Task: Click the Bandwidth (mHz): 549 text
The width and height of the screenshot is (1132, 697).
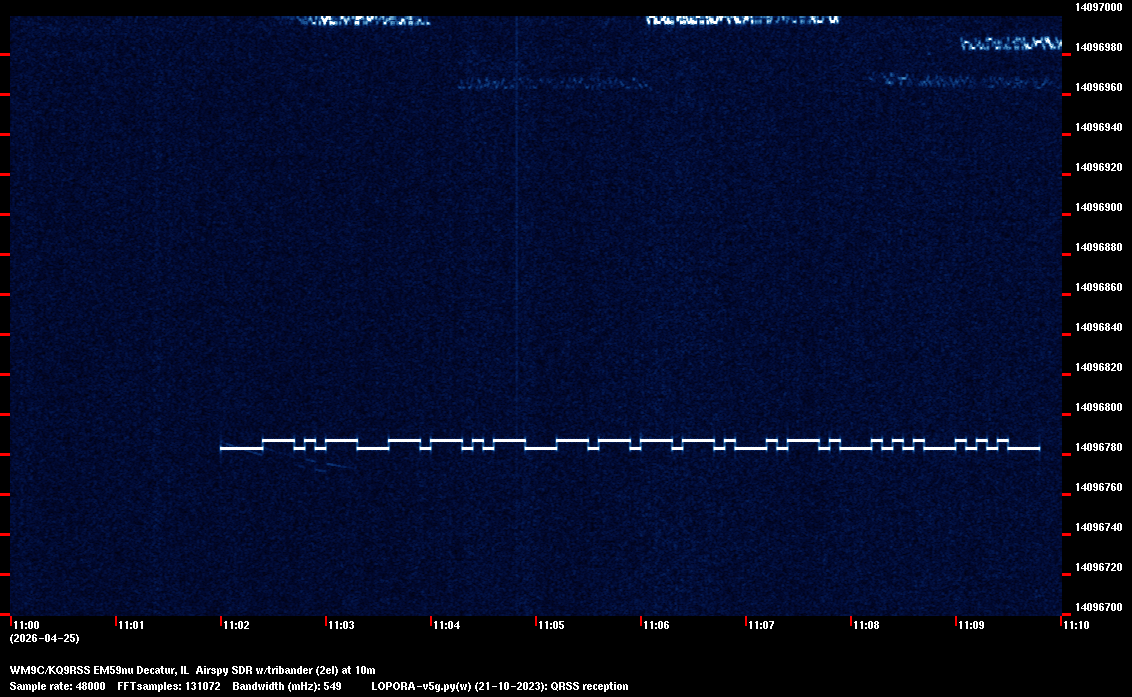Action: (287, 686)
